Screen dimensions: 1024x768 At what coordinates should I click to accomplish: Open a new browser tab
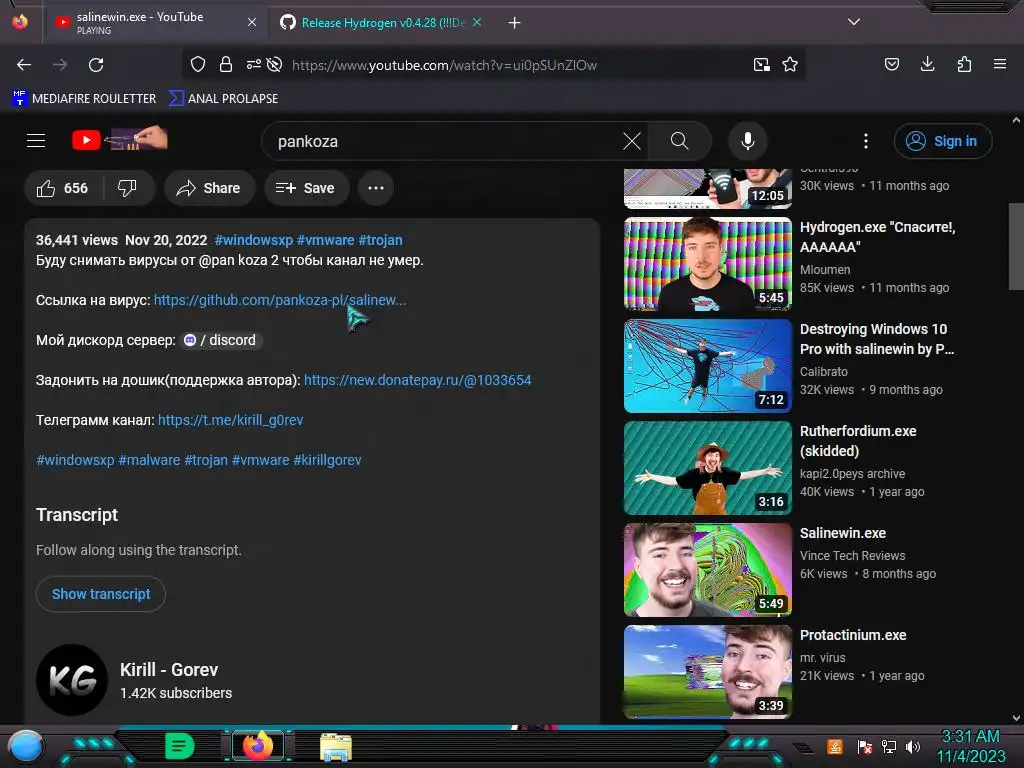pos(515,23)
